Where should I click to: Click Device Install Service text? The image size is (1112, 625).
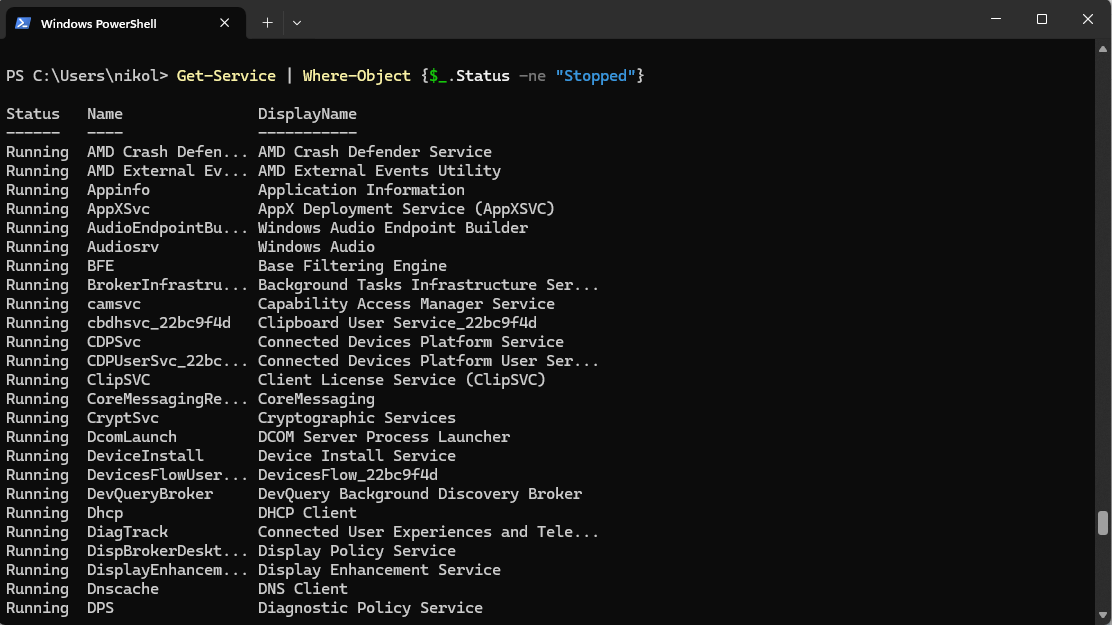pos(357,456)
